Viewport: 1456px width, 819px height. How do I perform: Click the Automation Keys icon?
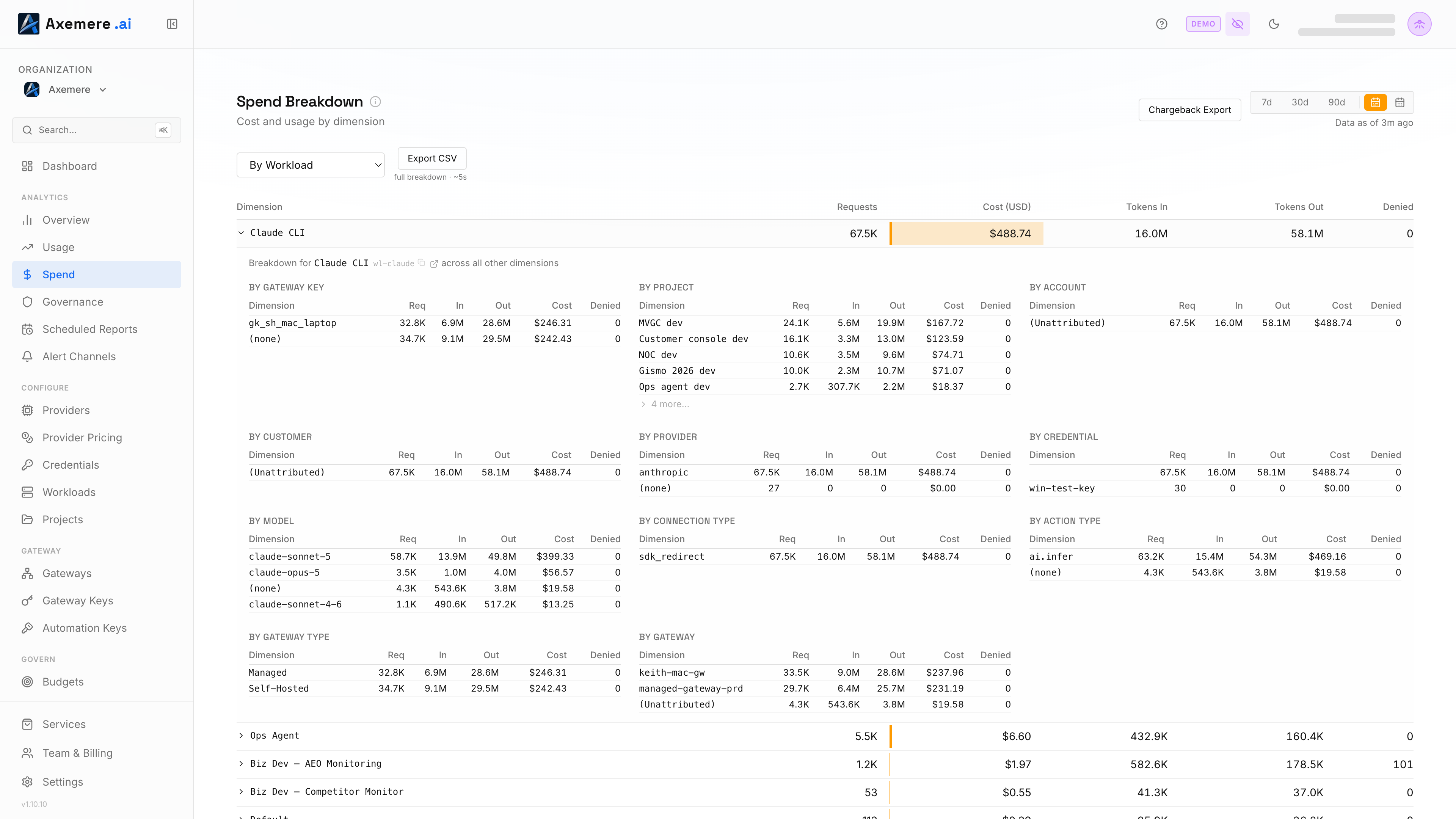pos(27,628)
